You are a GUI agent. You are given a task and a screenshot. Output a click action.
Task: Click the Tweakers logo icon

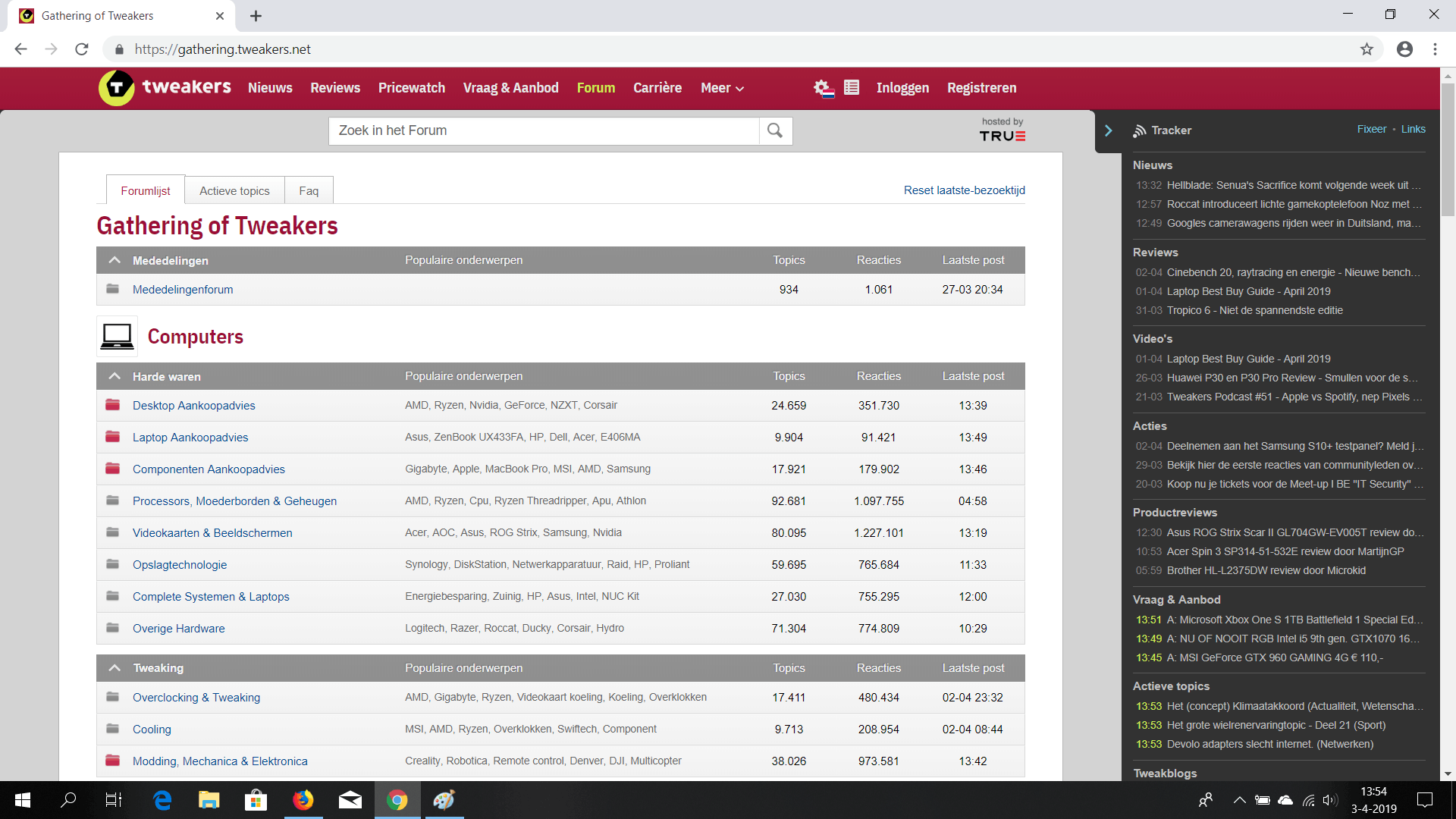tap(117, 88)
